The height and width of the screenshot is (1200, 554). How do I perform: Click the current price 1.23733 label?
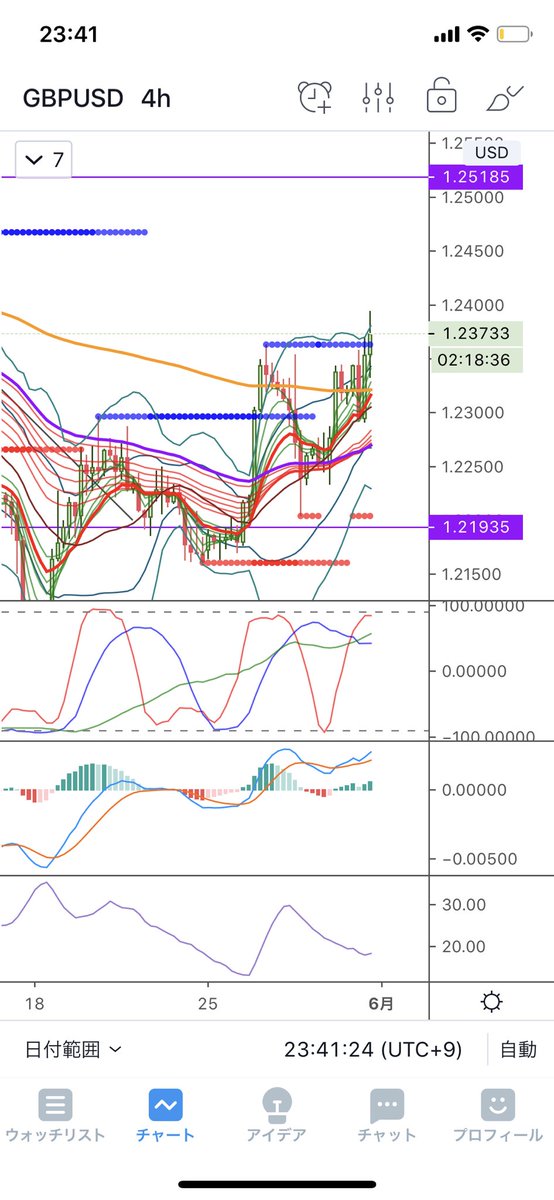point(476,335)
